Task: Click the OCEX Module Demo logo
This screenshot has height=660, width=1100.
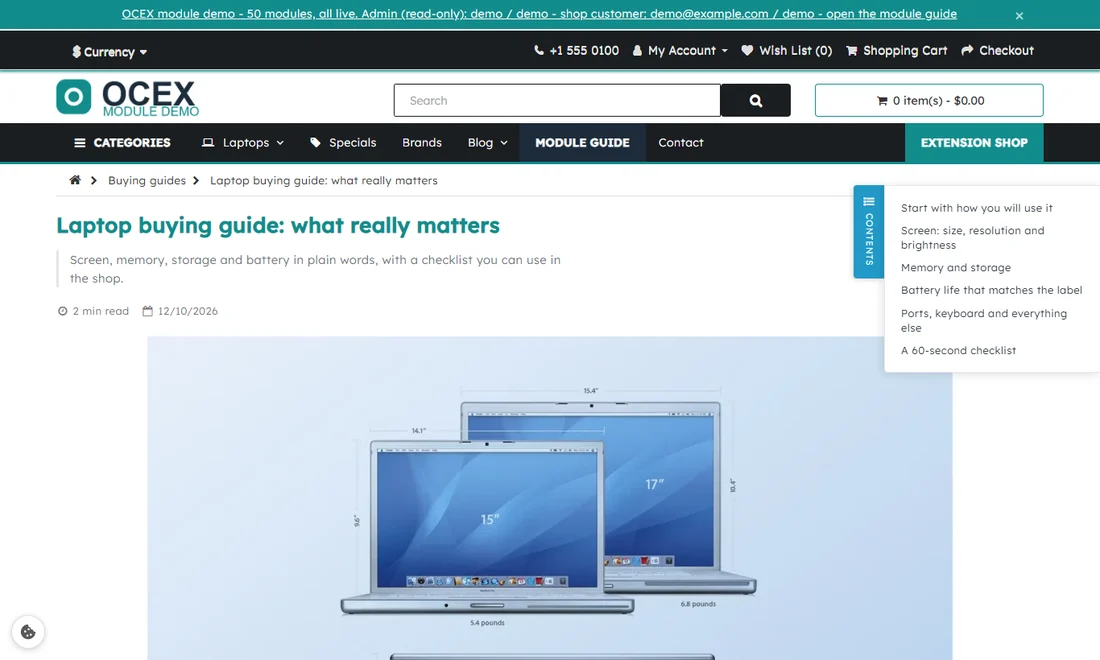Action: (128, 97)
